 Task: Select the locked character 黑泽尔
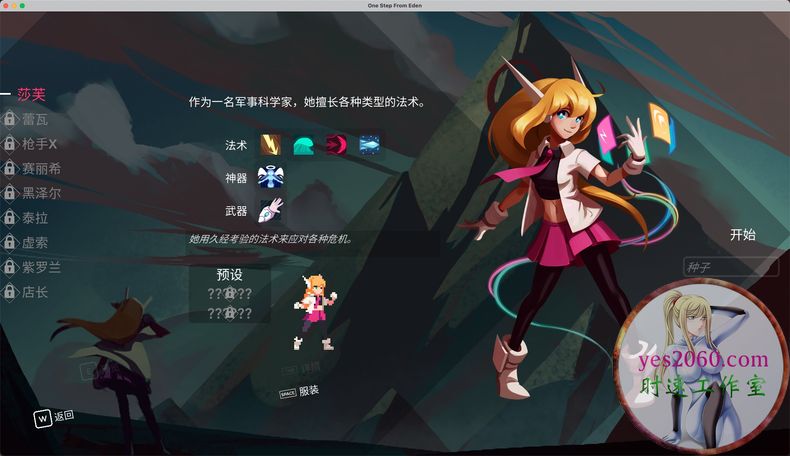(41, 194)
